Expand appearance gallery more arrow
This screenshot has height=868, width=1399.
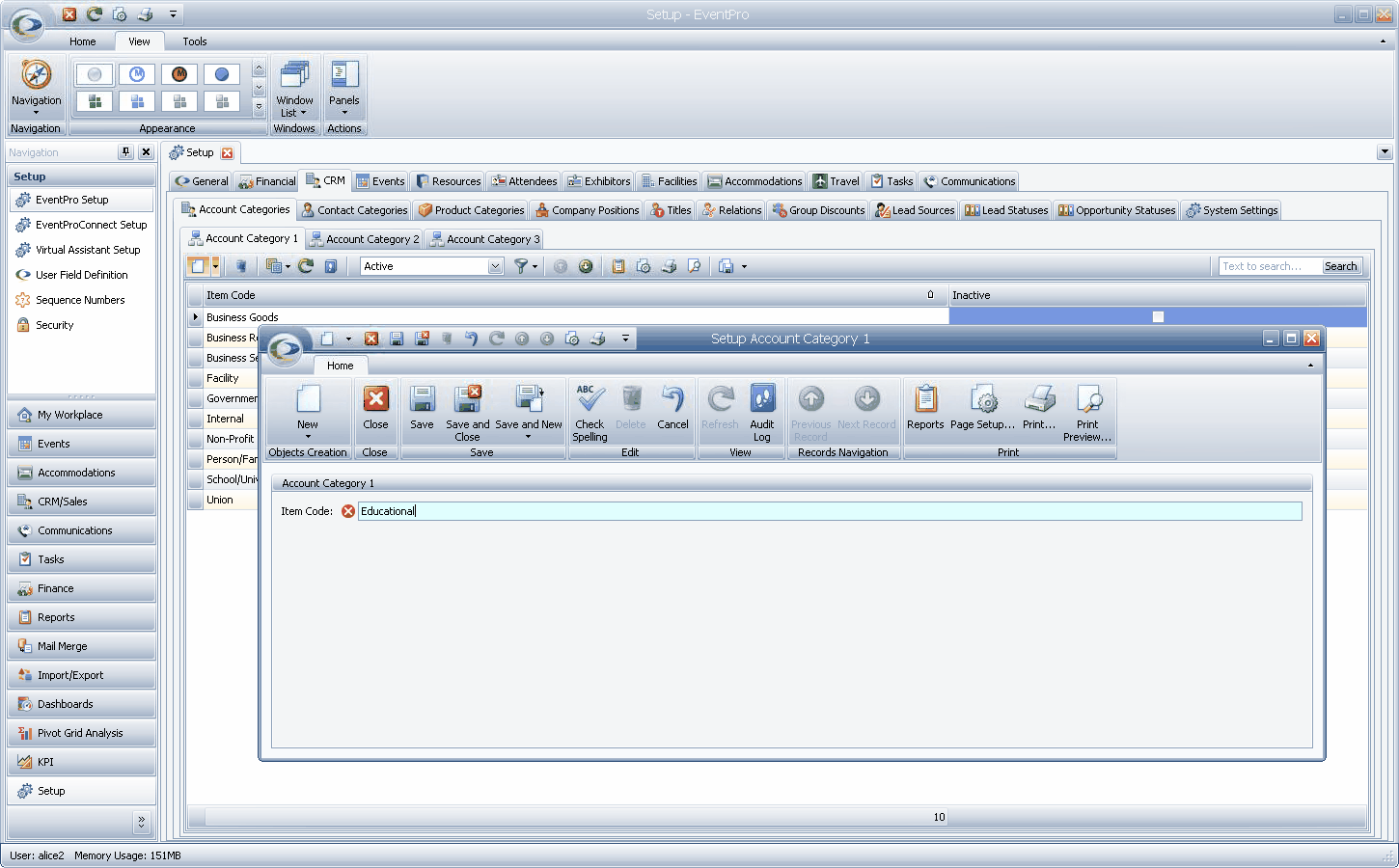pyautogui.click(x=259, y=107)
